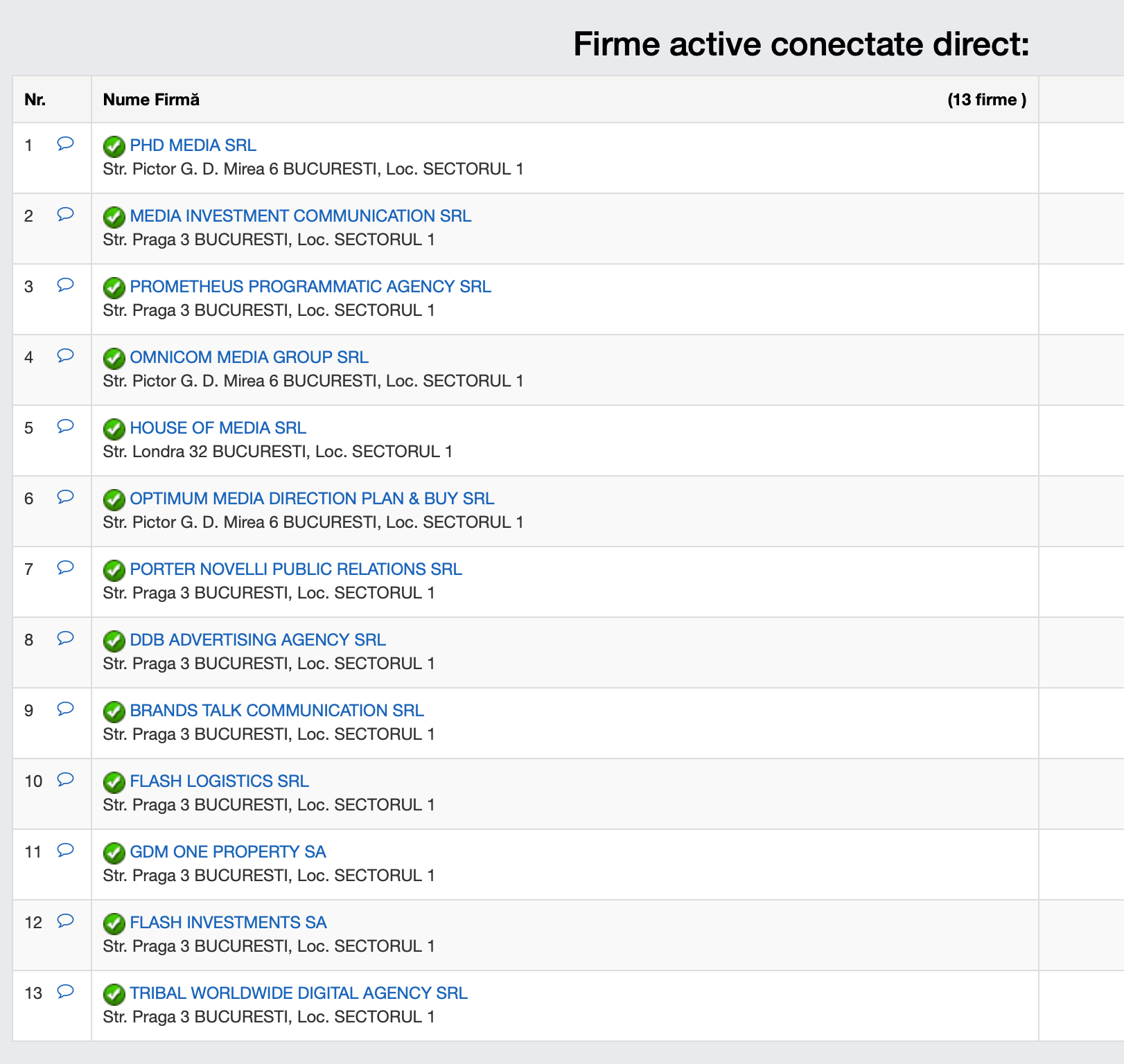
Task: Click green check icon beside BRANDS TALK COMMUNICATION
Action: (x=114, y=712)
